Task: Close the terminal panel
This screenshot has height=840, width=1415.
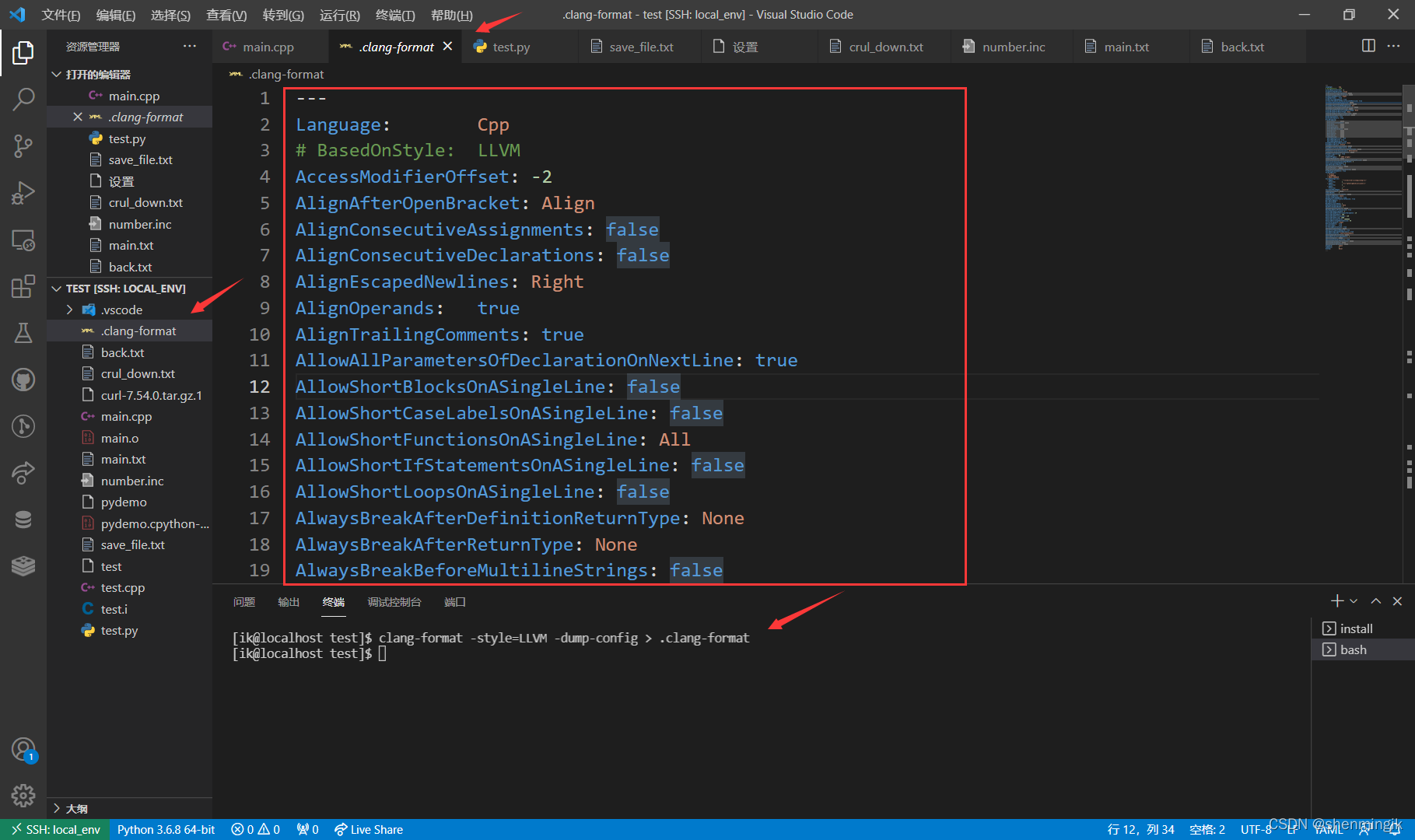Action: tap(1397, 600)
